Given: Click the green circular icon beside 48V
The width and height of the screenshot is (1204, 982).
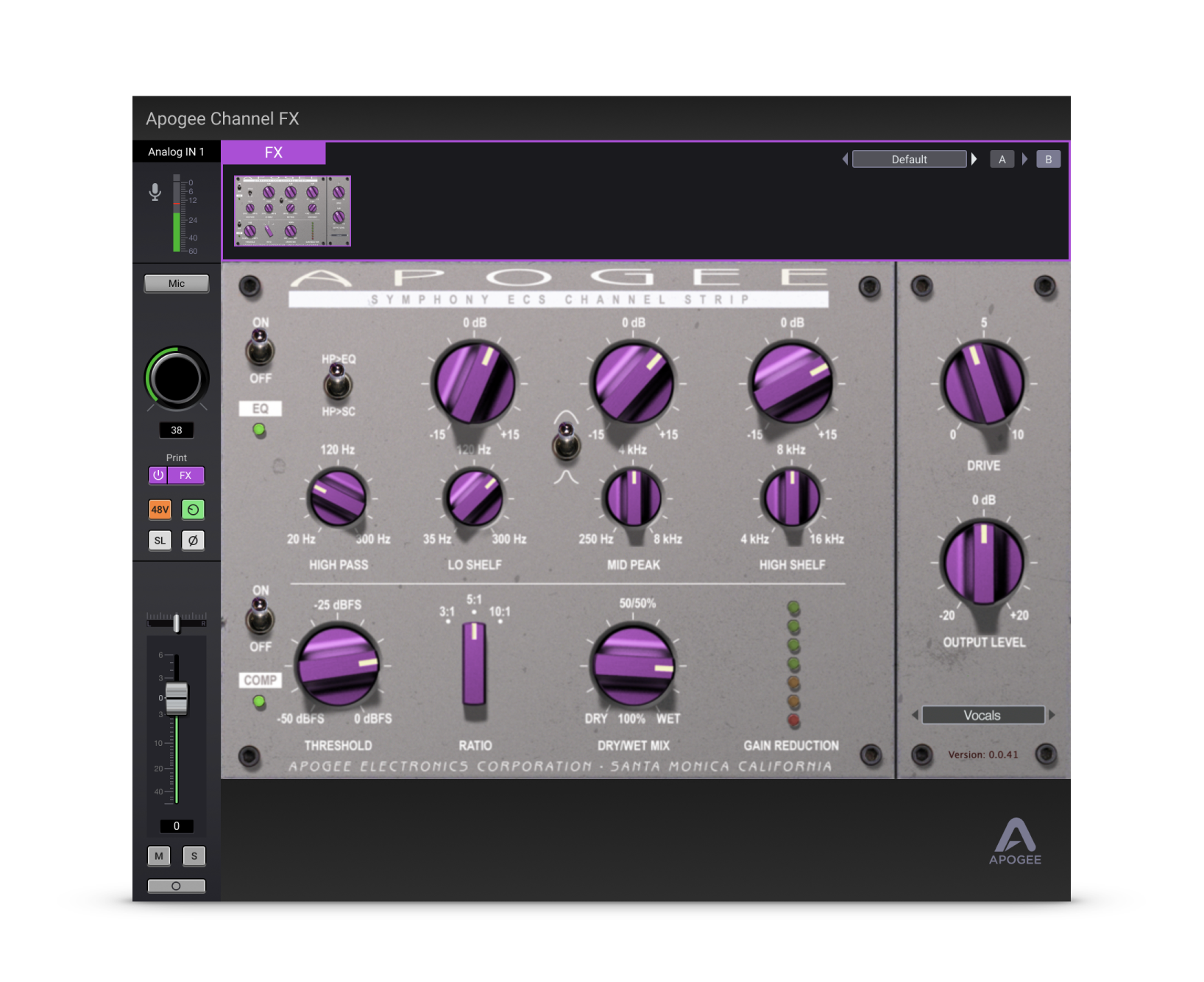Looking at the screenshot, I should 193,509.
